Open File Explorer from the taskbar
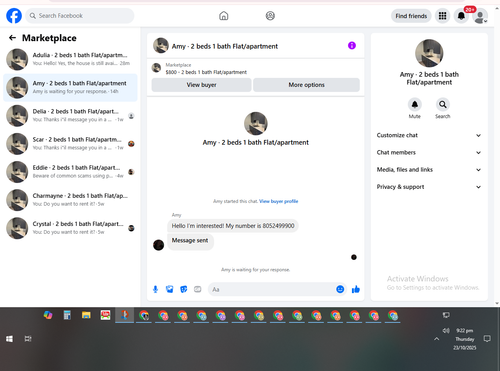 [86, 315]
